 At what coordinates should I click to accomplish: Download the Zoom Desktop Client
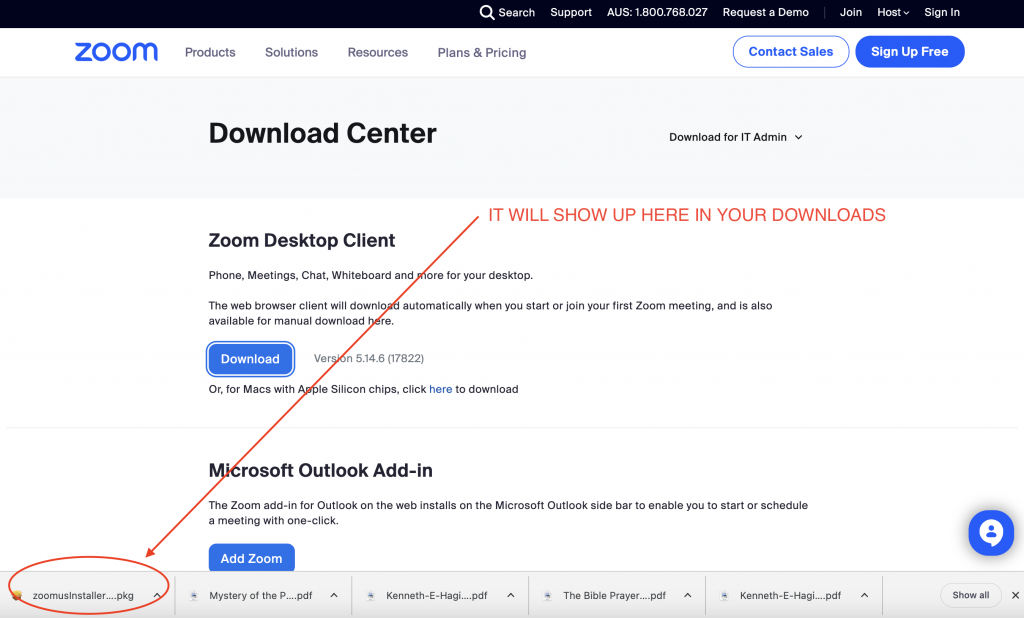coord(250,359)
